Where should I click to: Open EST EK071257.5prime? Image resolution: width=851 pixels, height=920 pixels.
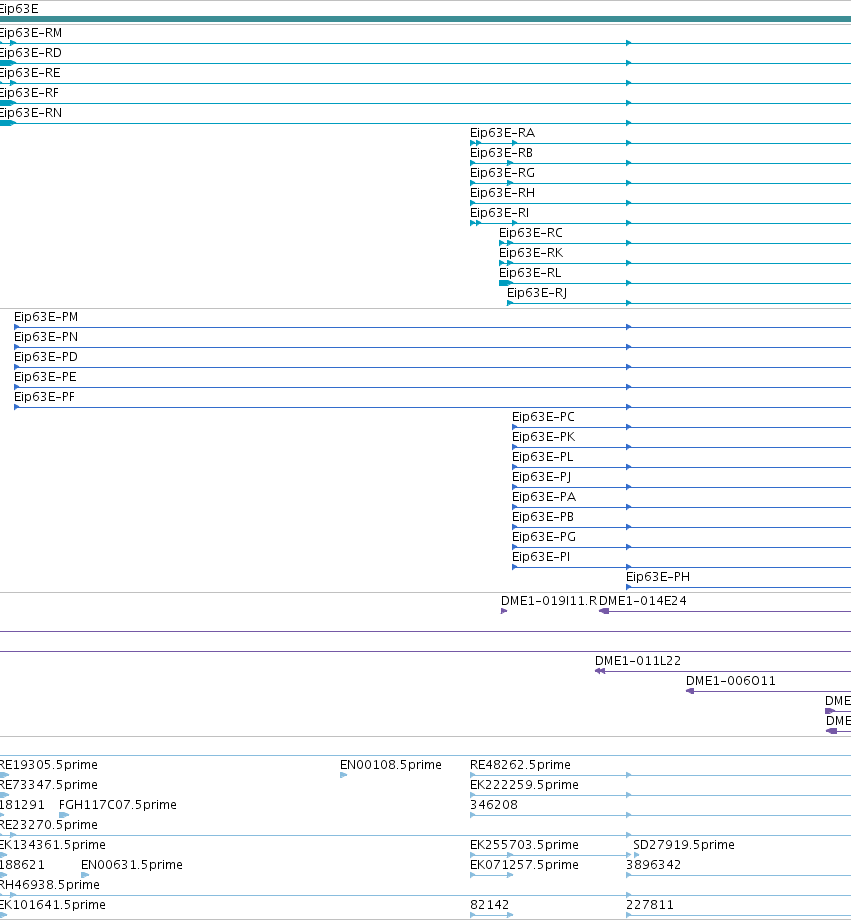tap(524, 864)
